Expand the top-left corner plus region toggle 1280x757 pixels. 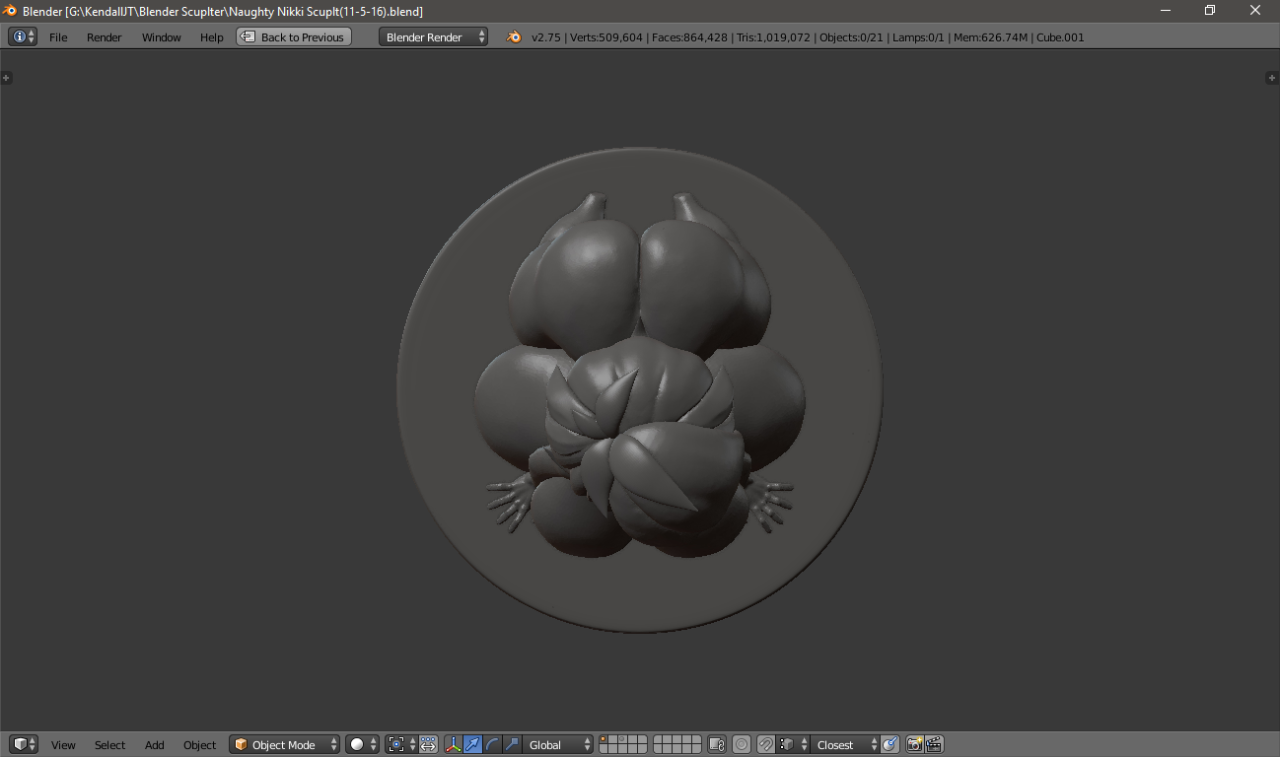[6, 78]
